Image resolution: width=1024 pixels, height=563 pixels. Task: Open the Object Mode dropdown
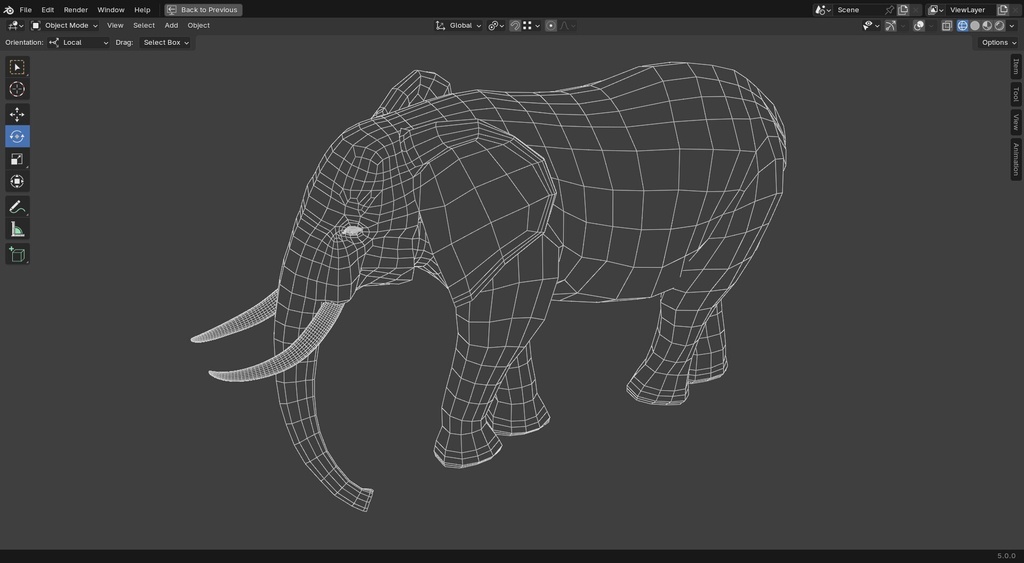click(x=64, y=25)
